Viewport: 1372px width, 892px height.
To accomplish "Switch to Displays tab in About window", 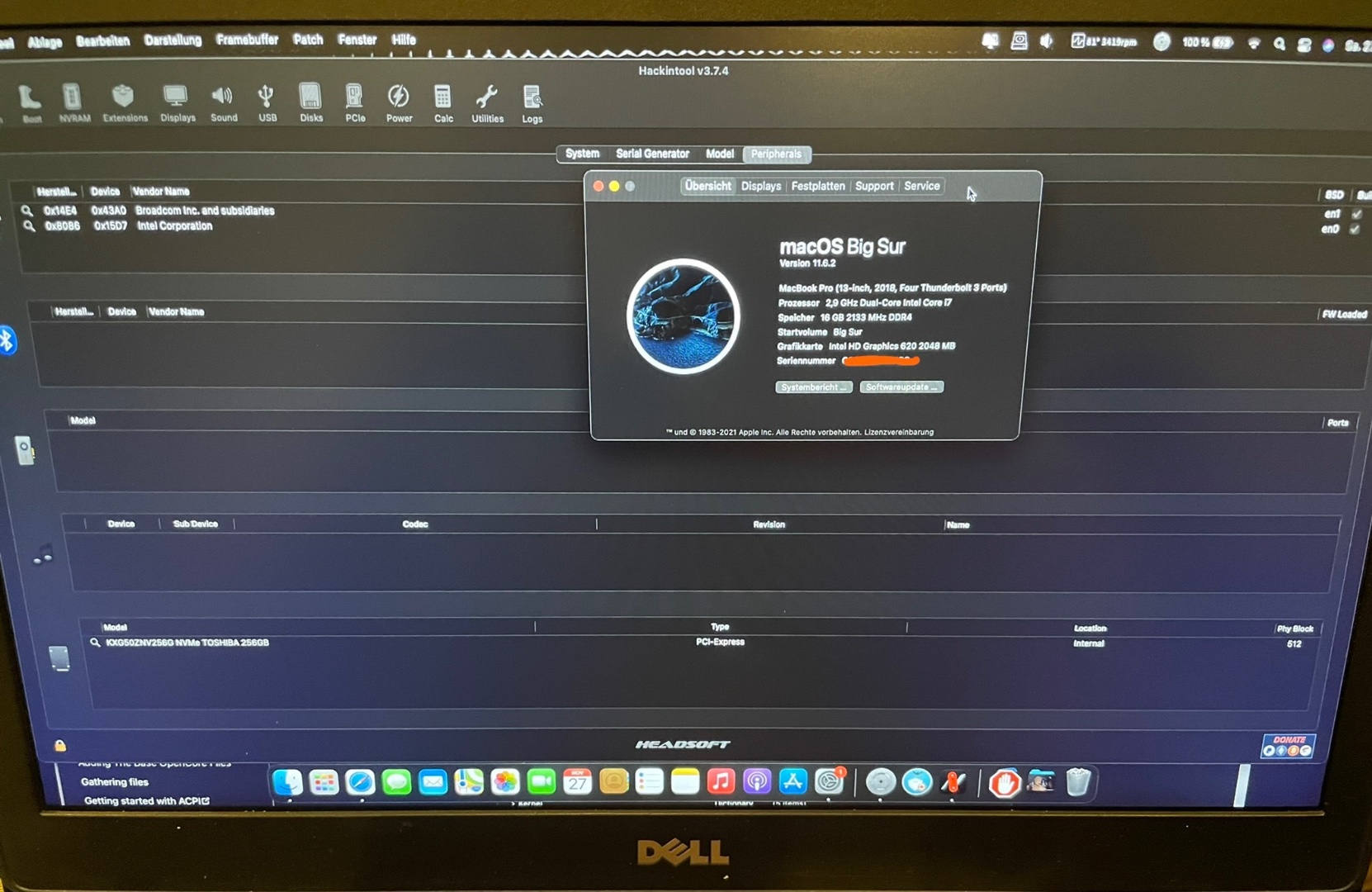I will 761,186.
